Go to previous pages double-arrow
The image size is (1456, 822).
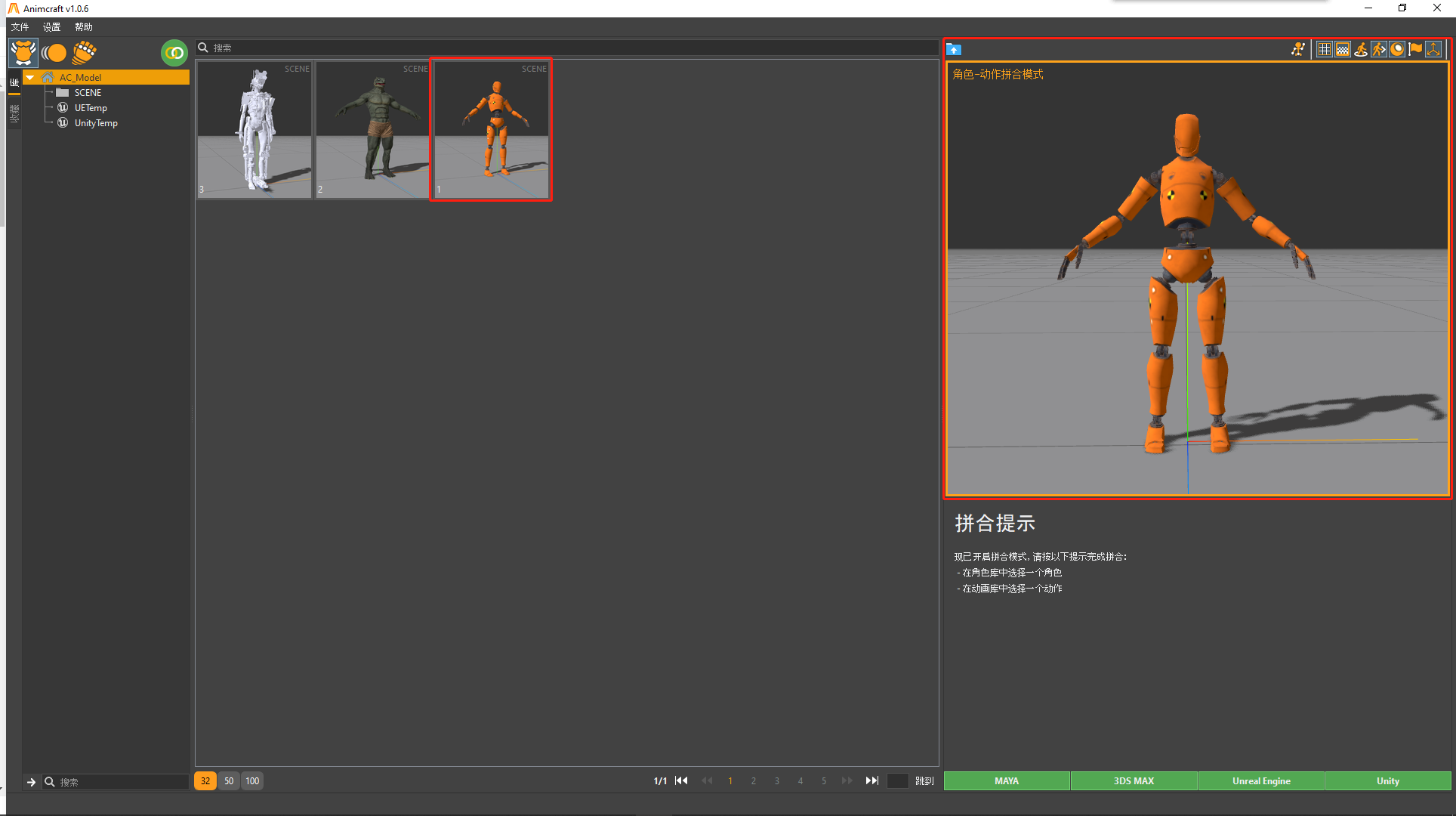(707, 781)
